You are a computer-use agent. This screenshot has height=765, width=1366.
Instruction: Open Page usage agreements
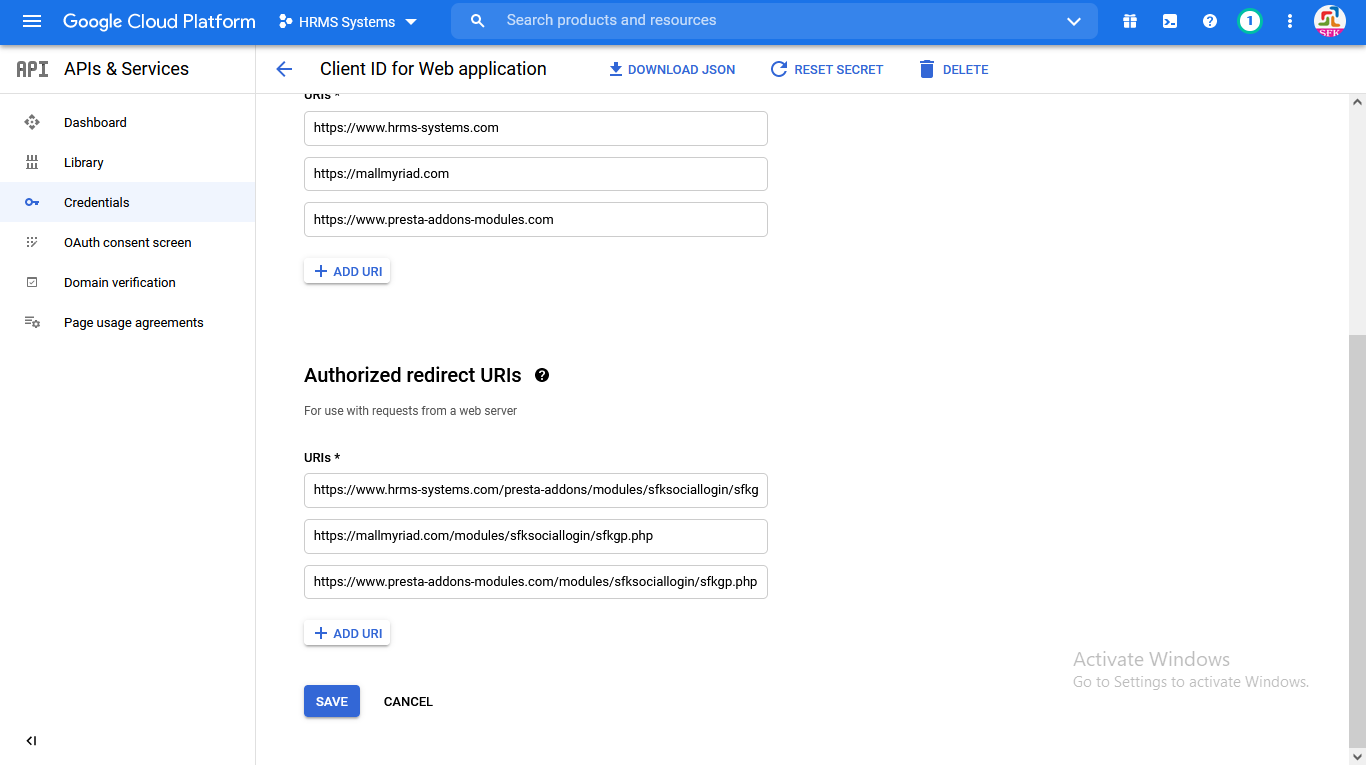[x=127, y=322]
